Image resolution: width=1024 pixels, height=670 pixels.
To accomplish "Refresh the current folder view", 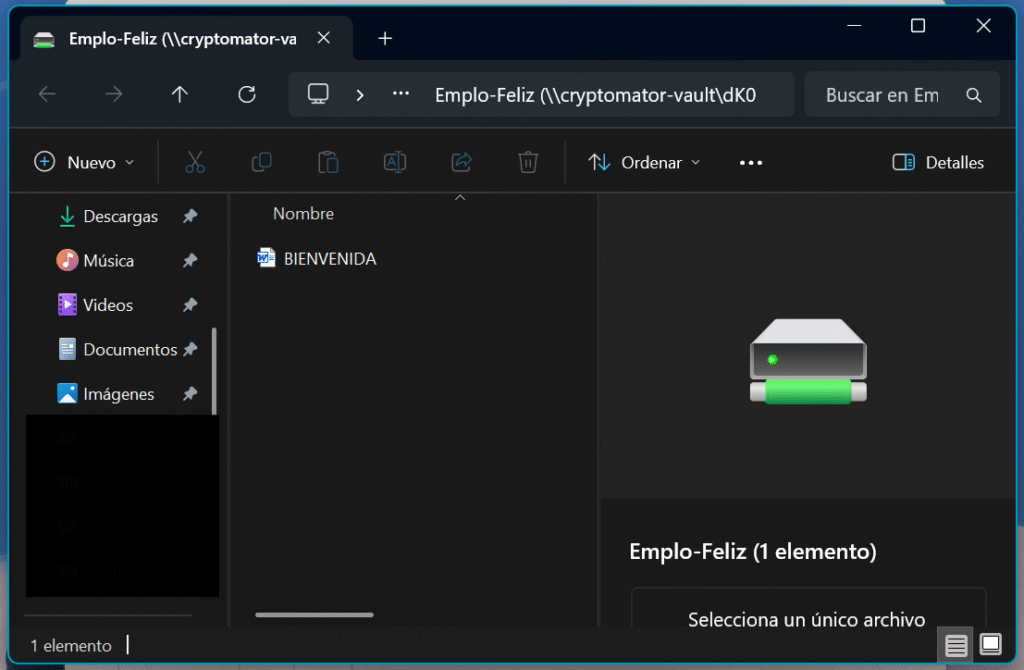I will (247, 95).
